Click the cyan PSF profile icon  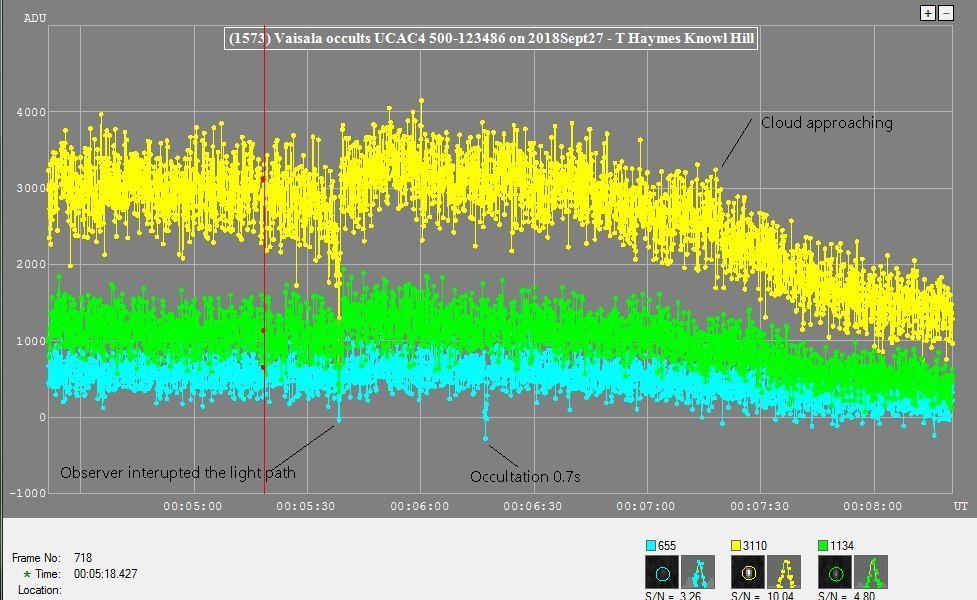click(698, 573)
